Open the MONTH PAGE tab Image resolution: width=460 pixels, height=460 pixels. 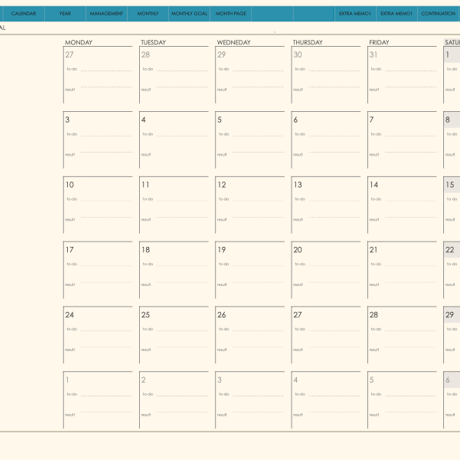coord(231,14)
